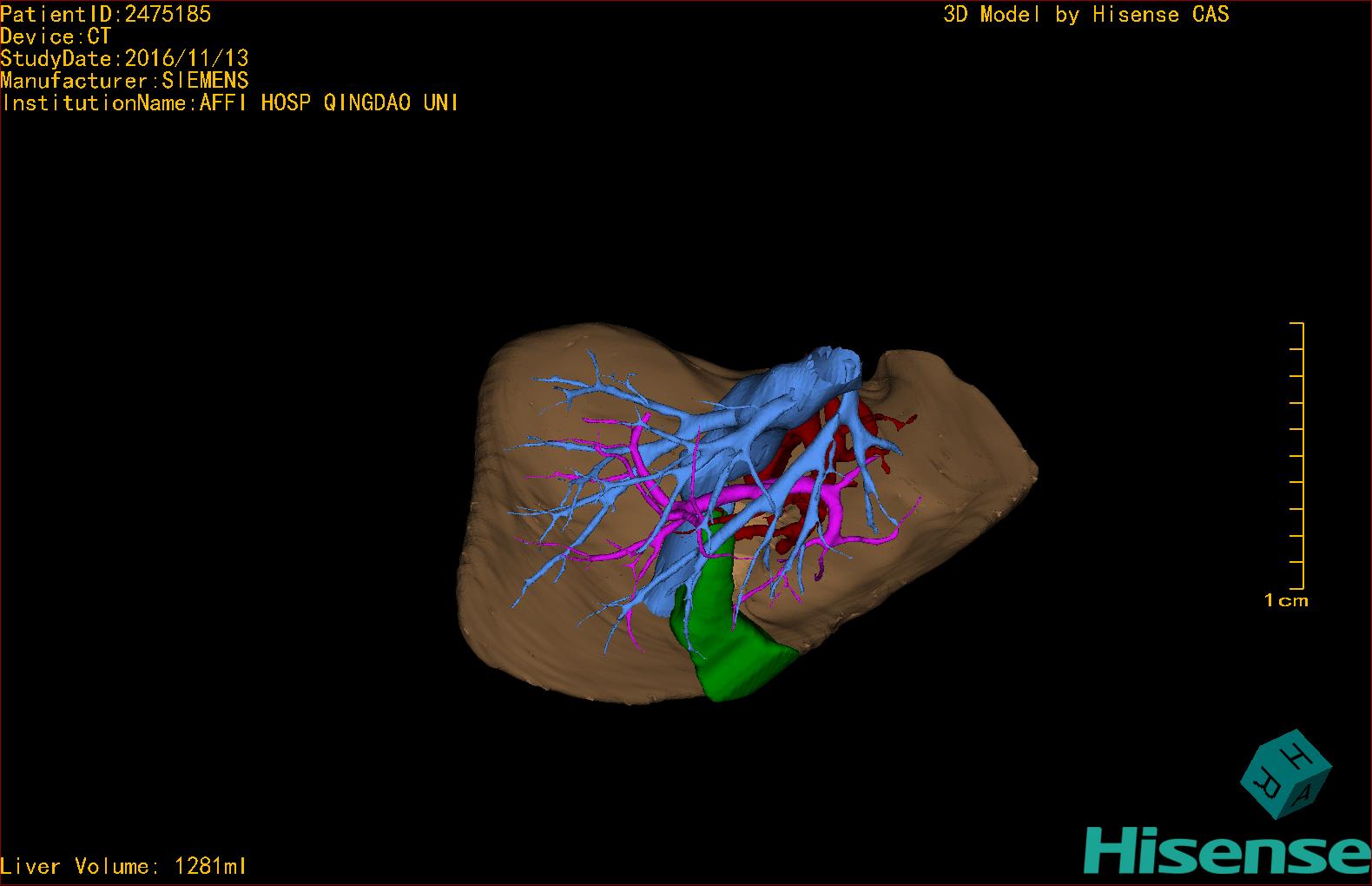The width and height of the screenshot is (1372, 886).
Task: Click the Manufacturer:SIEMENS label
Action: (125, 81)
